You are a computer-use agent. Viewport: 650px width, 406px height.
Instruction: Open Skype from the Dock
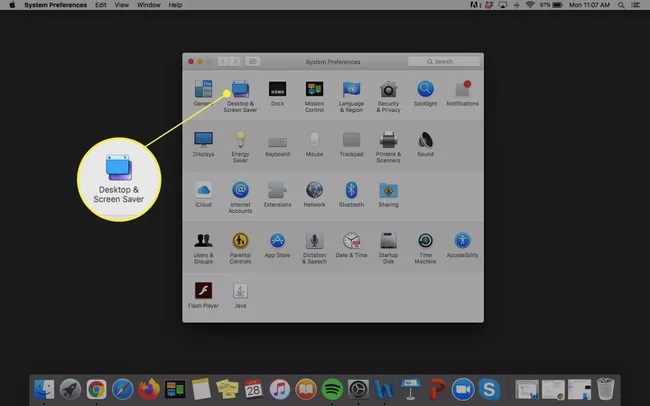[489, 389]
